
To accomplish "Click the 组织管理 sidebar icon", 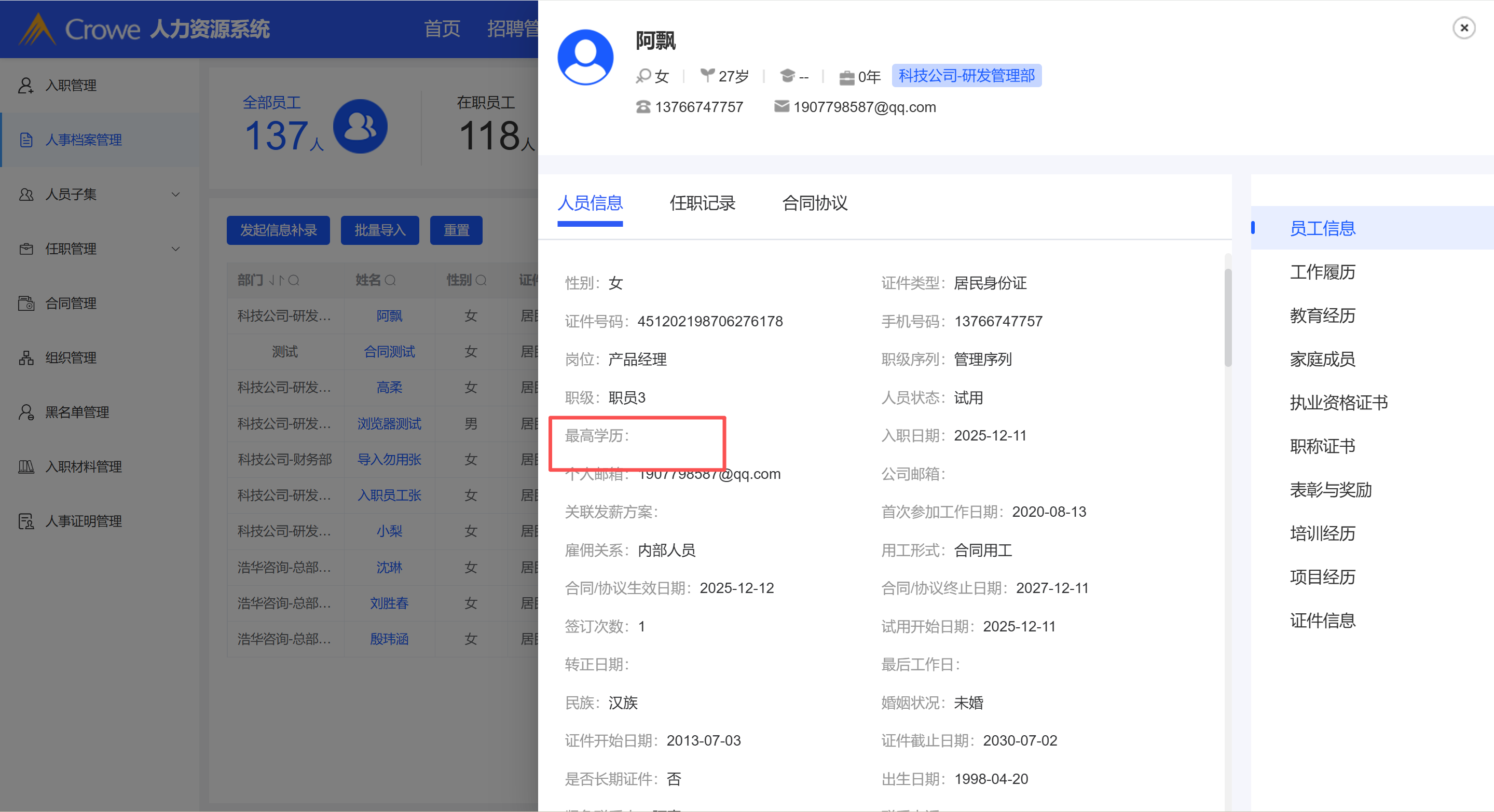I will click(x=25, y=358).
